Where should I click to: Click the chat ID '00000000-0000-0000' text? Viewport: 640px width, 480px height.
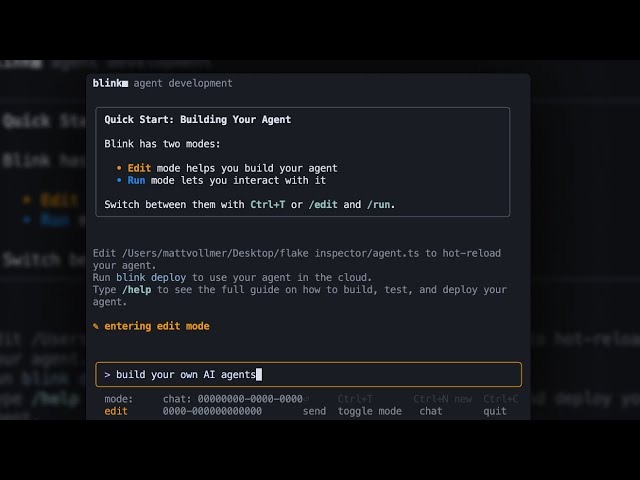click(x=250, y=399)
